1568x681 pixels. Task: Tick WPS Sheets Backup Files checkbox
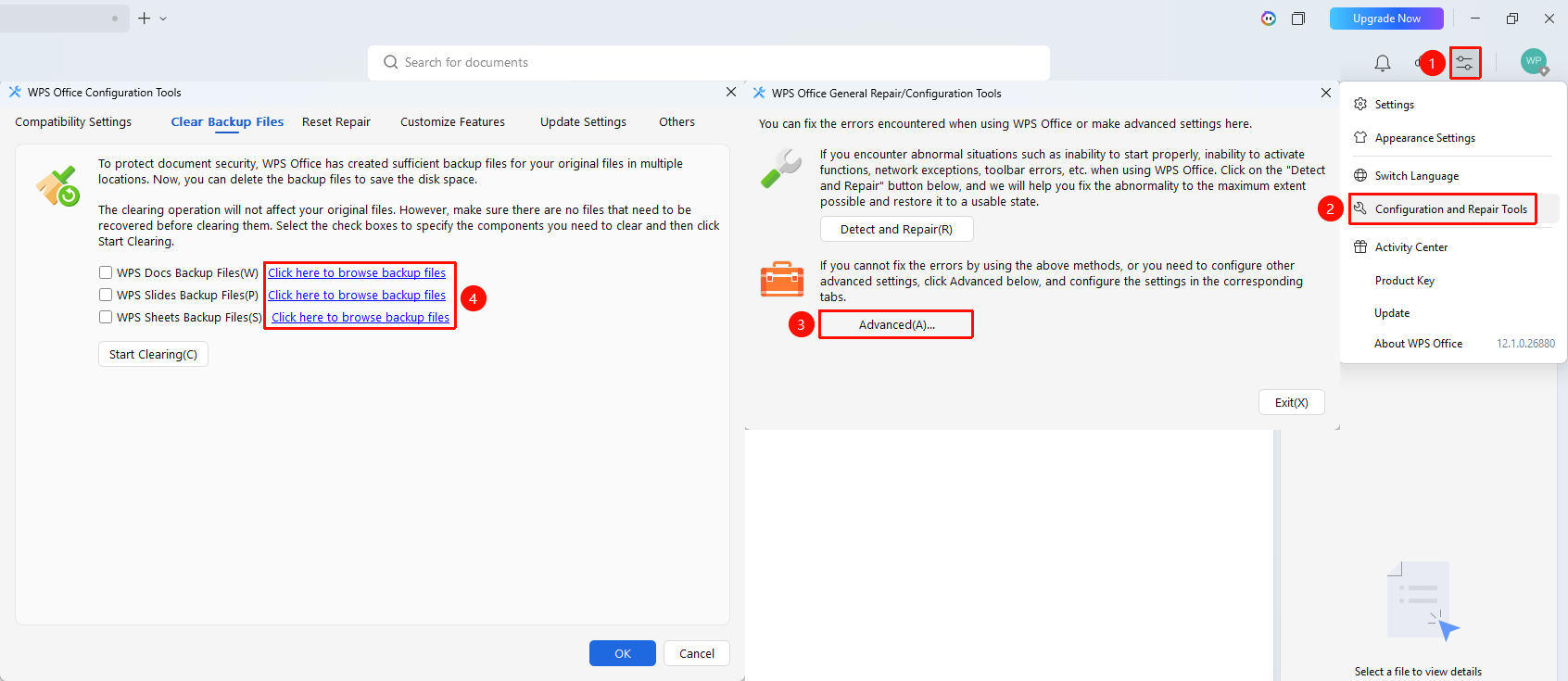(106, 317)
